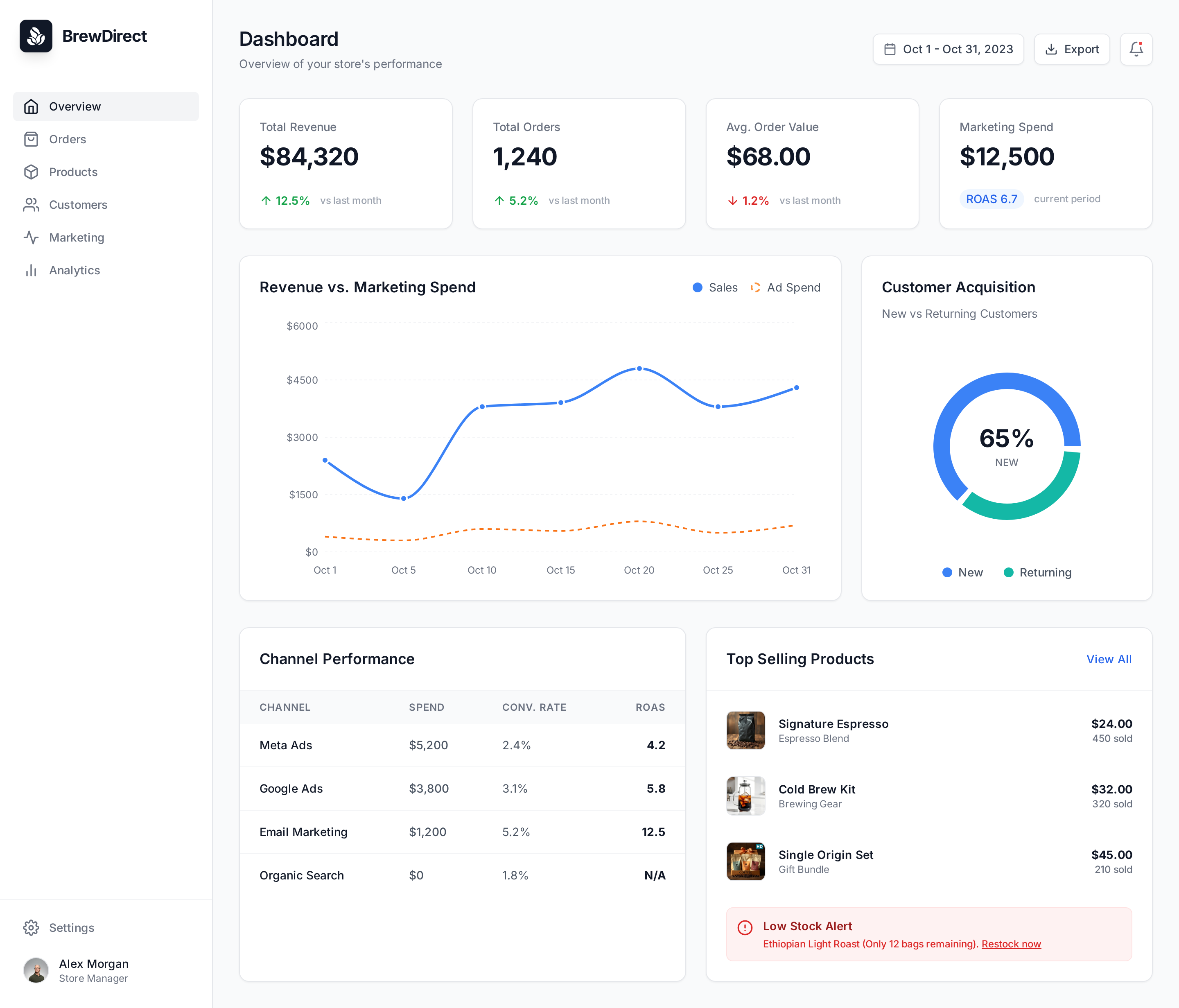The height and width of the screenshot is (1008, 1179).
Task: Select the Single Origin Set thumbnail
Action: point(745,861)
